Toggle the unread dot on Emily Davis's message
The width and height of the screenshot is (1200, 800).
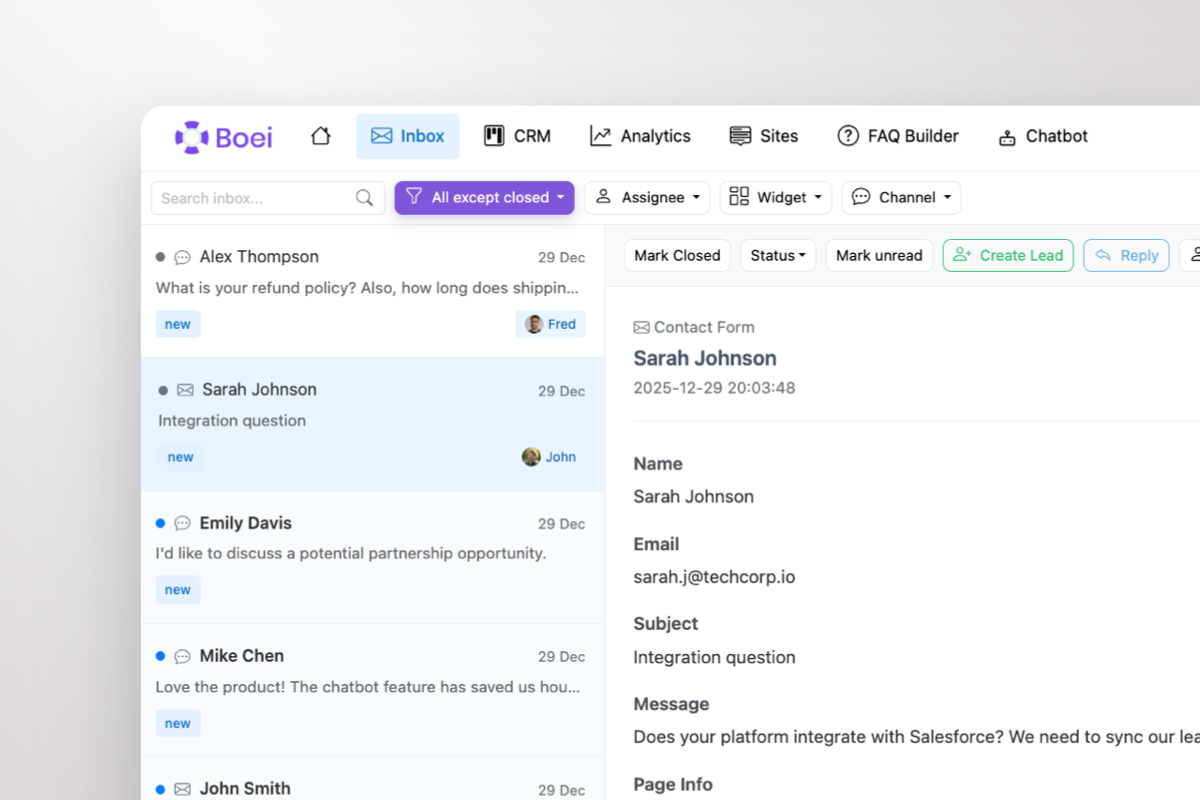click(x=159, y=522)
